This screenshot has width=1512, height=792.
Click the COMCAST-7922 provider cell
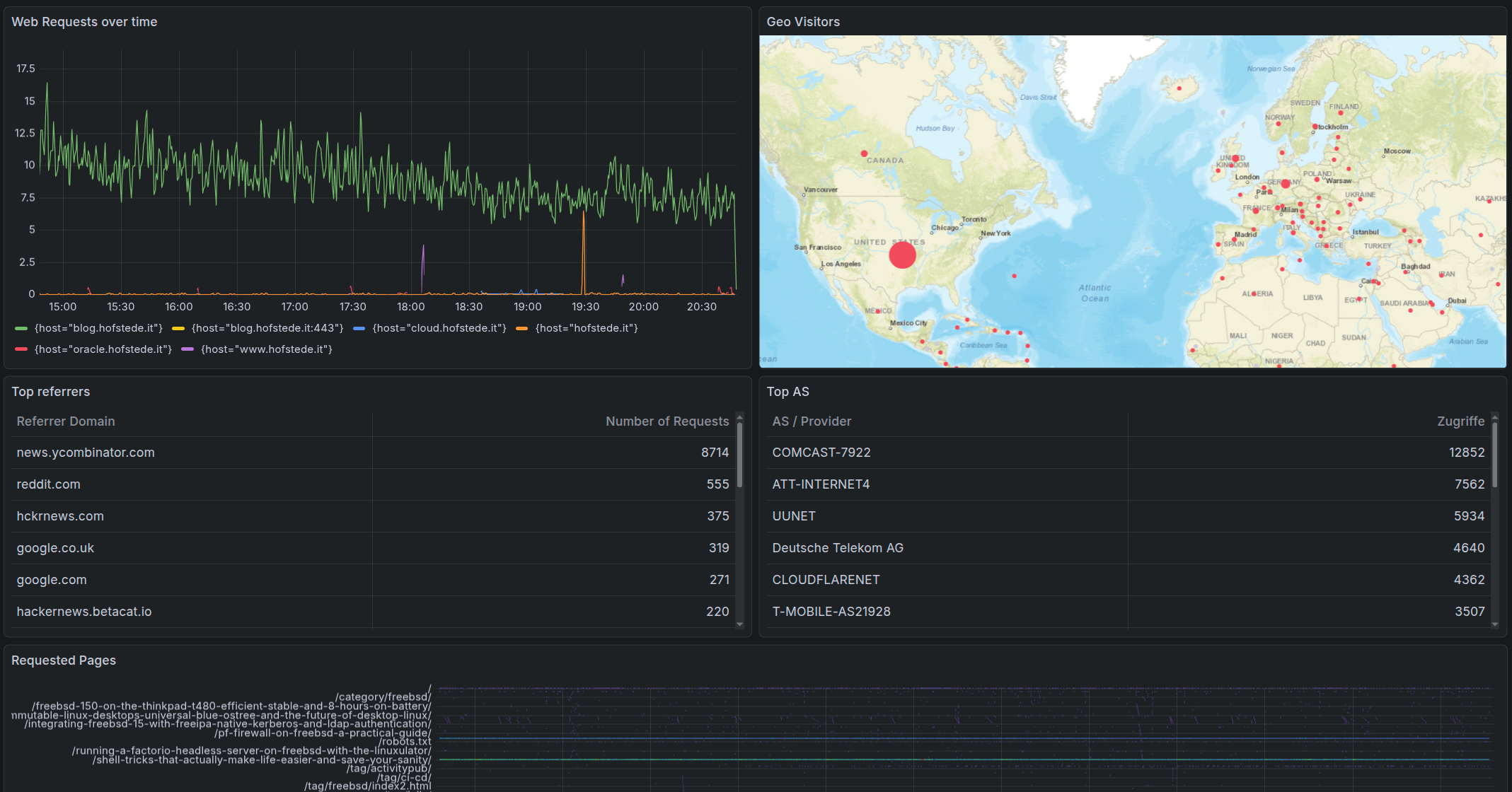pyautogui.click(x=821, y=453)
